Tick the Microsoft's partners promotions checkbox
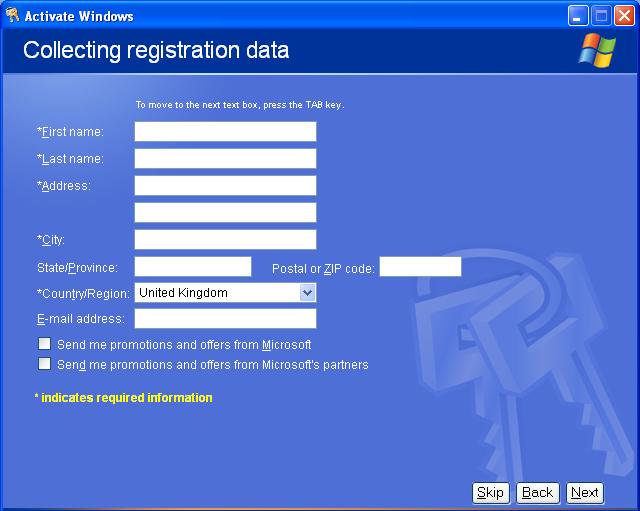Viewport: 640px width, 511px height. [44, 364]
